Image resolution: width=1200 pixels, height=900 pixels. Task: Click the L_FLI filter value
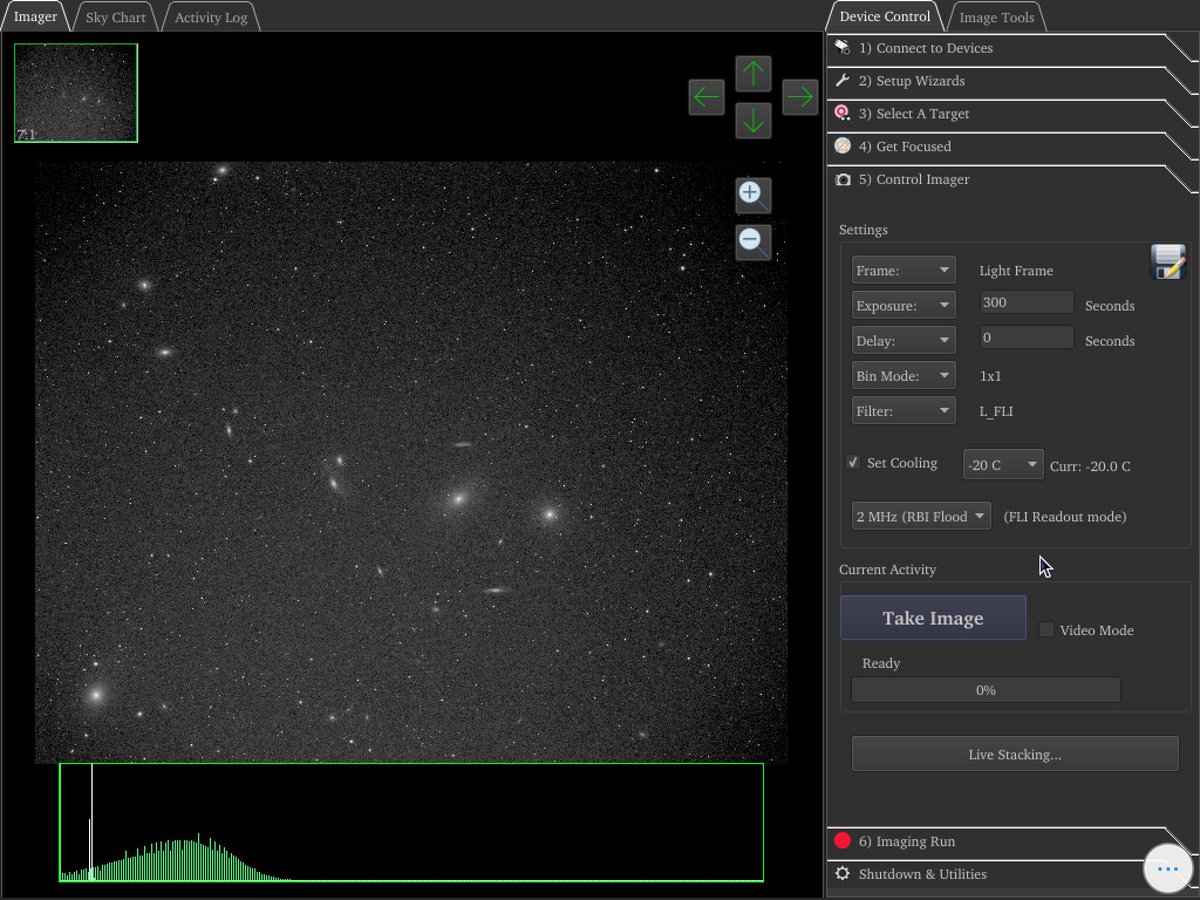996,412
